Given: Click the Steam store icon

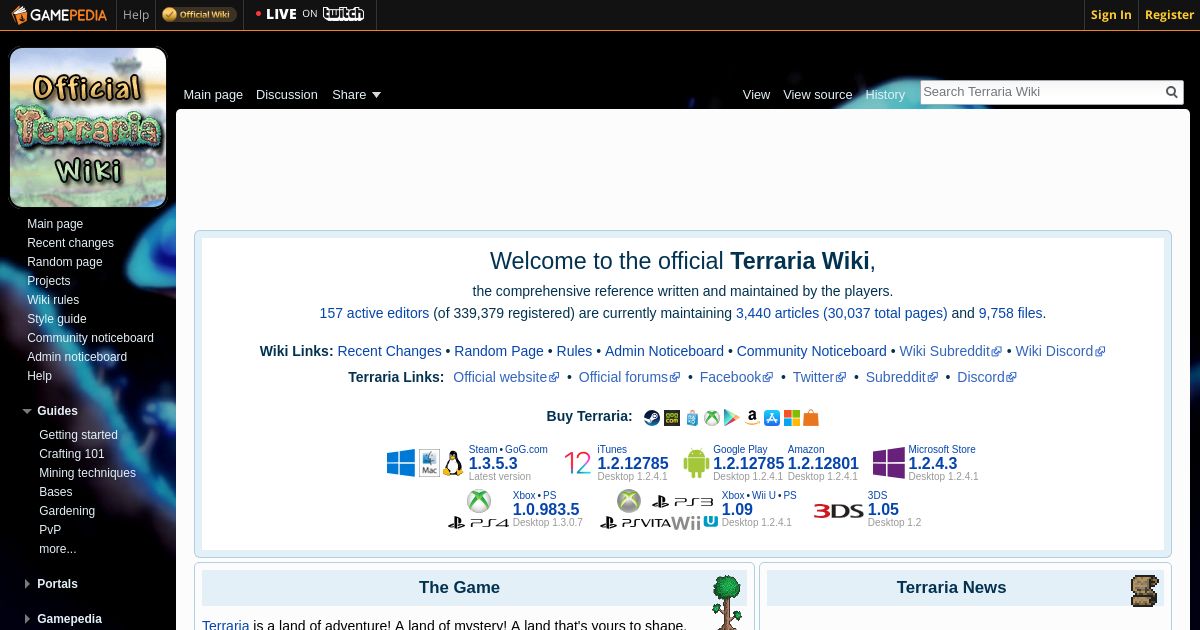Looking at the screenshot, I should pos(652,418).
